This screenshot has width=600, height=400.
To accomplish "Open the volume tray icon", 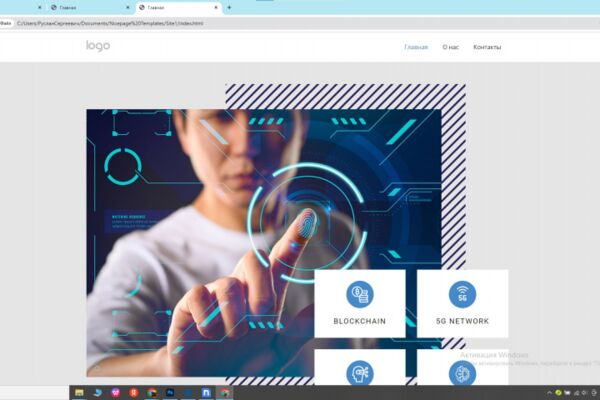I will [x=584, y=393].
